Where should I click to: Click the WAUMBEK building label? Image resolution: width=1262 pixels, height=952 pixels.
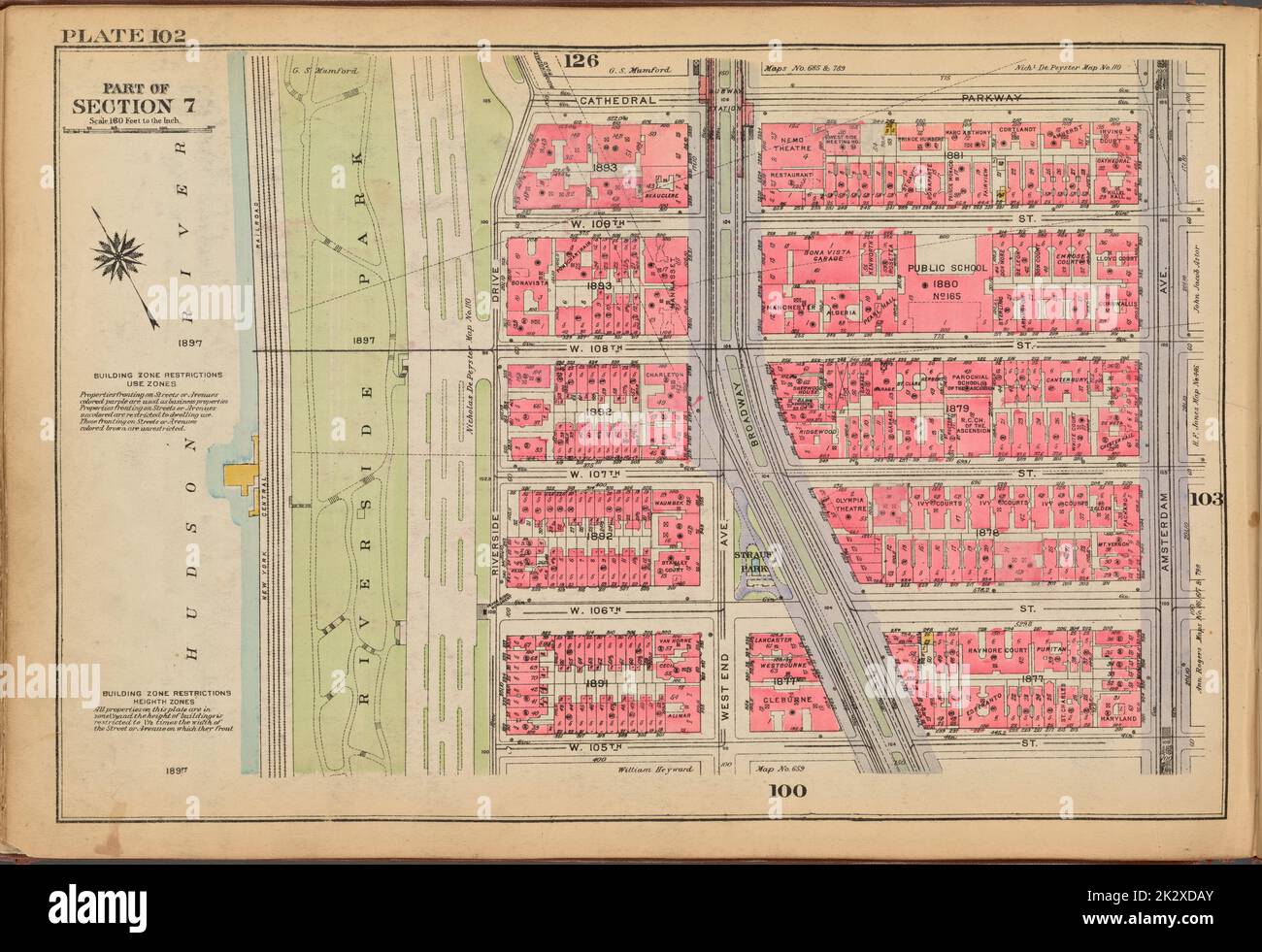tap(668, 501)
